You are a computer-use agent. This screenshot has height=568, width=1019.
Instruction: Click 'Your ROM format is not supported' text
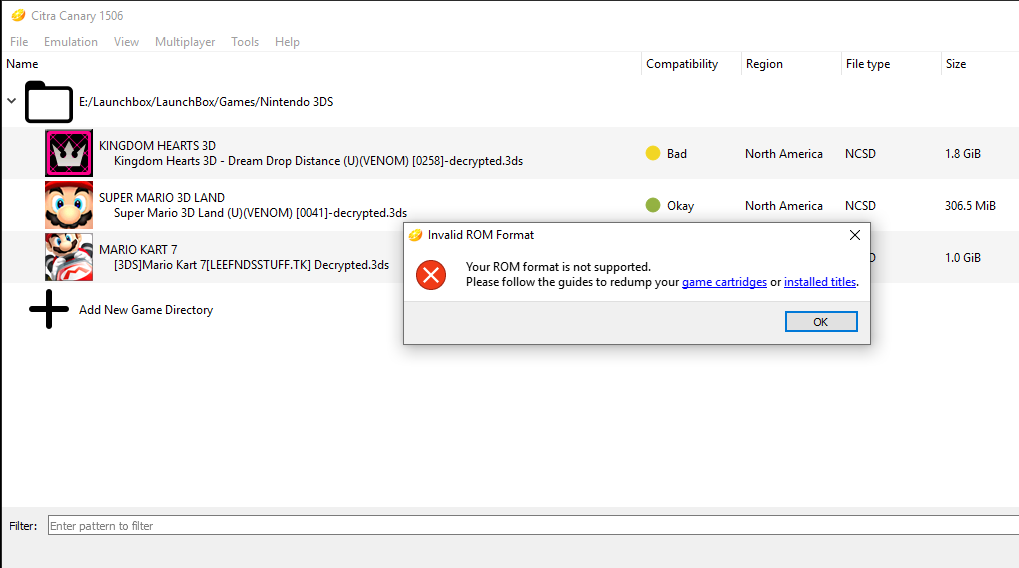pos(558,267)
